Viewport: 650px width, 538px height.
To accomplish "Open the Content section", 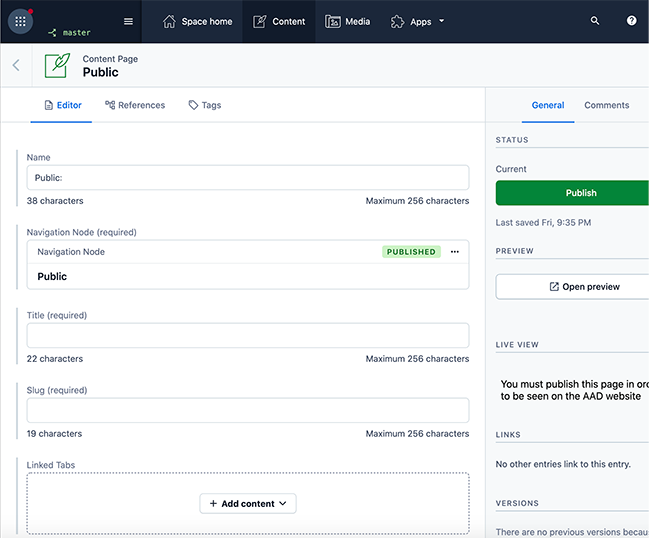I will pos(279,22).
